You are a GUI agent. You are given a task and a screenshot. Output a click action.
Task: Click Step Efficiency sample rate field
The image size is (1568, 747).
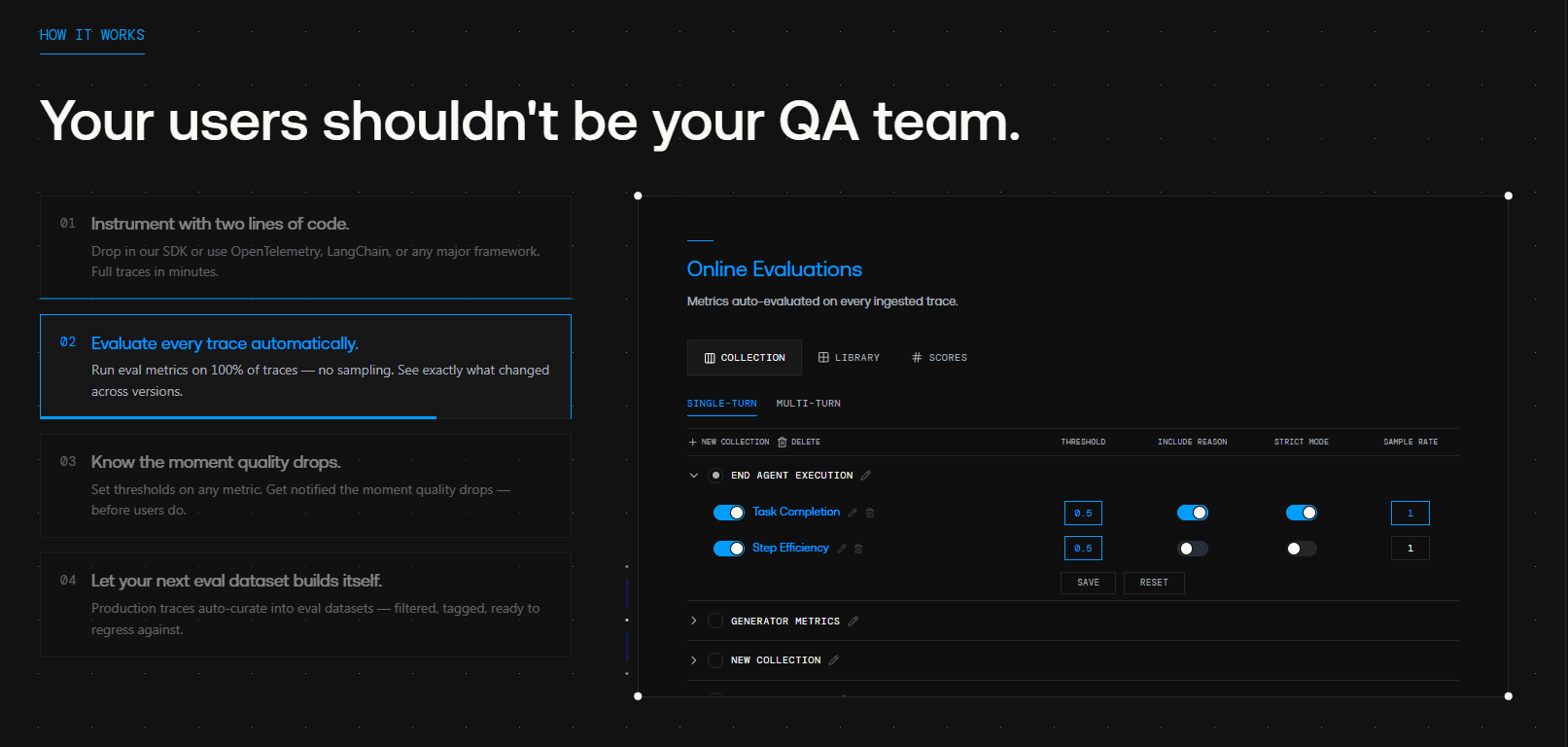1411,549
